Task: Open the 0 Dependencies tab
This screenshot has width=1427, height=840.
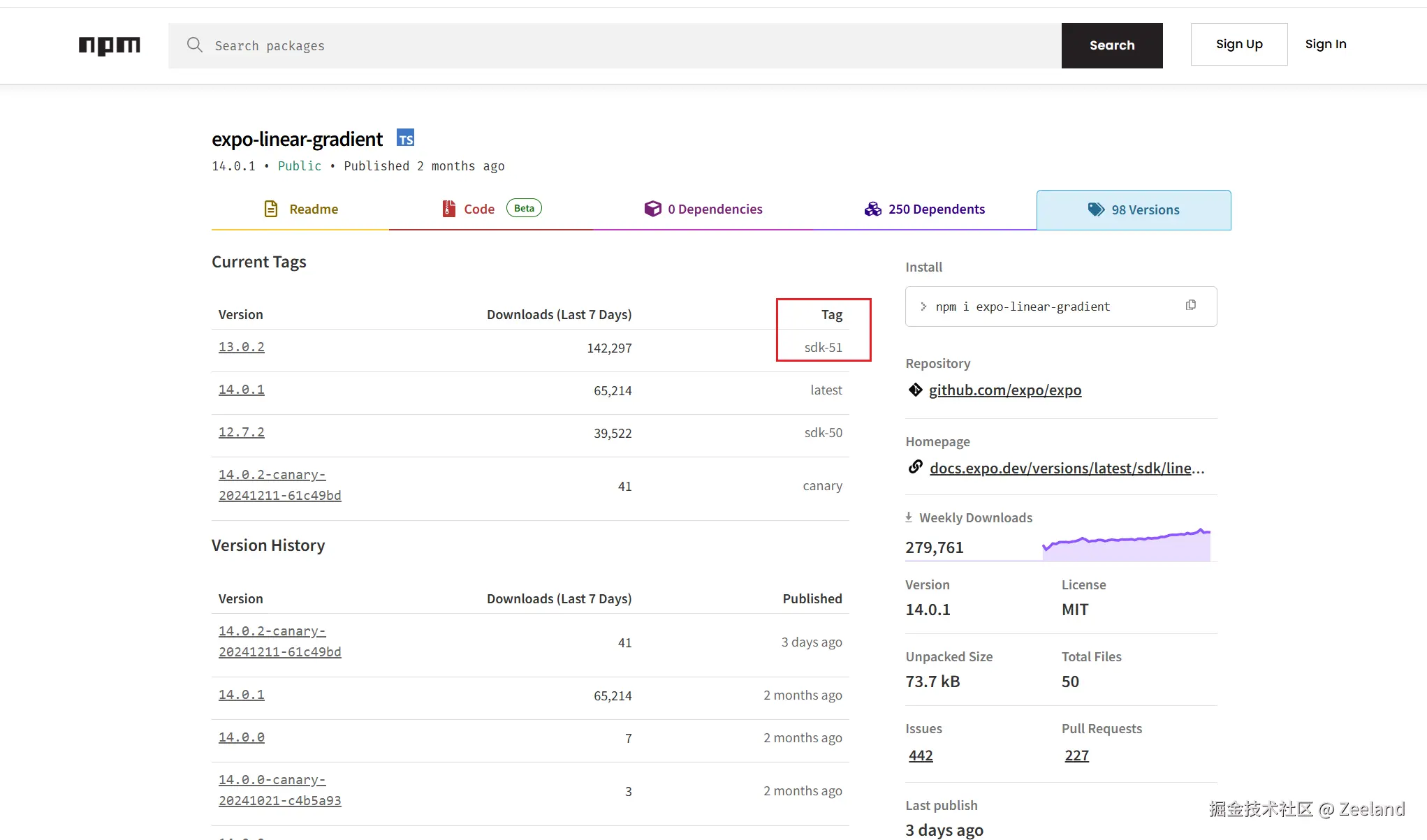Action: coord(703,209)
